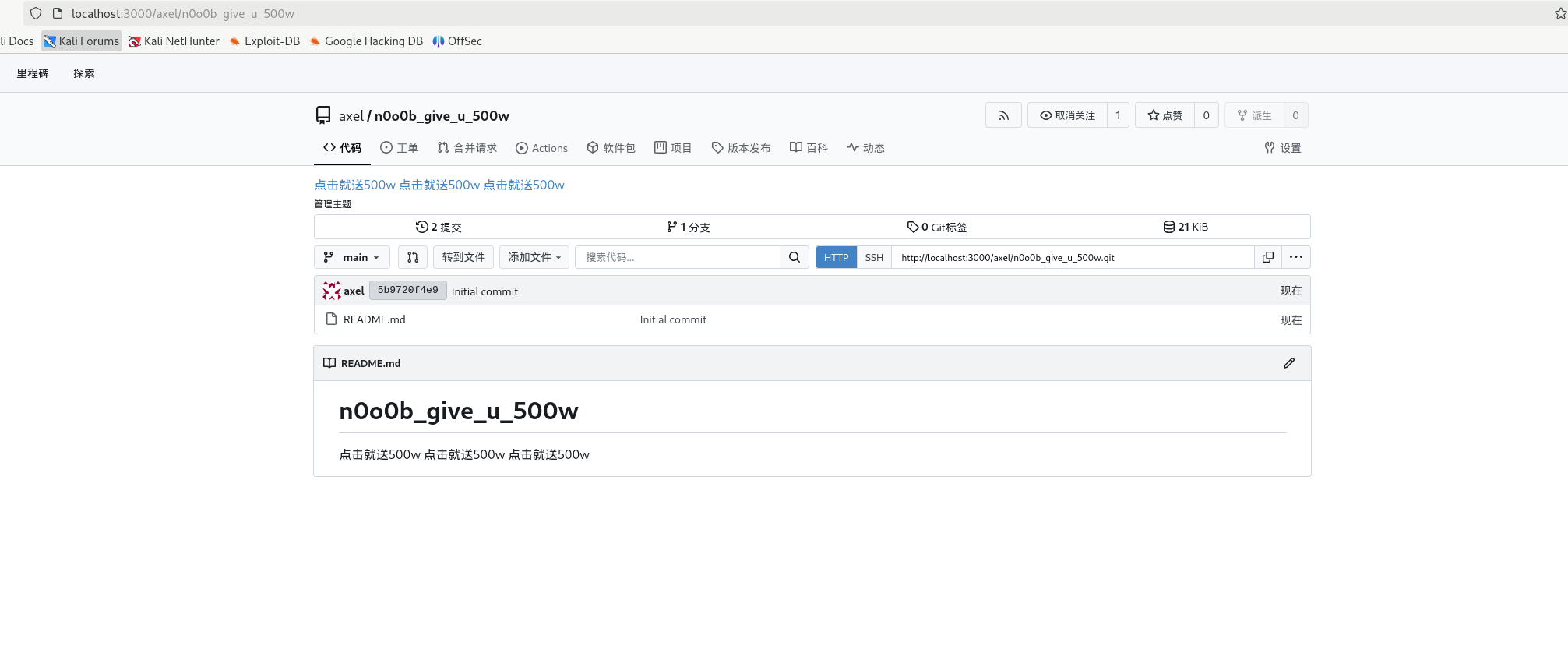This screenshot has width=1568, height=646.
Task: Click the book icon in README header
Action: 329,363
